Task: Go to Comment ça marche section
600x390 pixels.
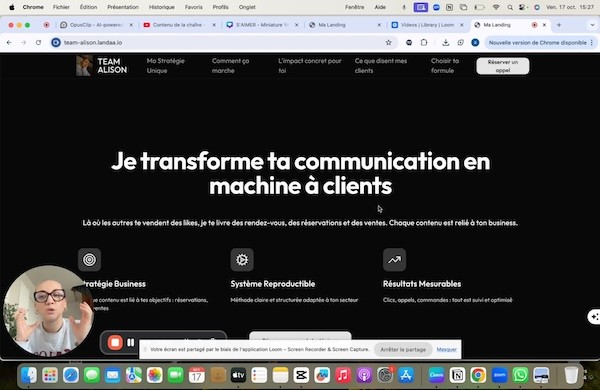Action: (230, 66)
